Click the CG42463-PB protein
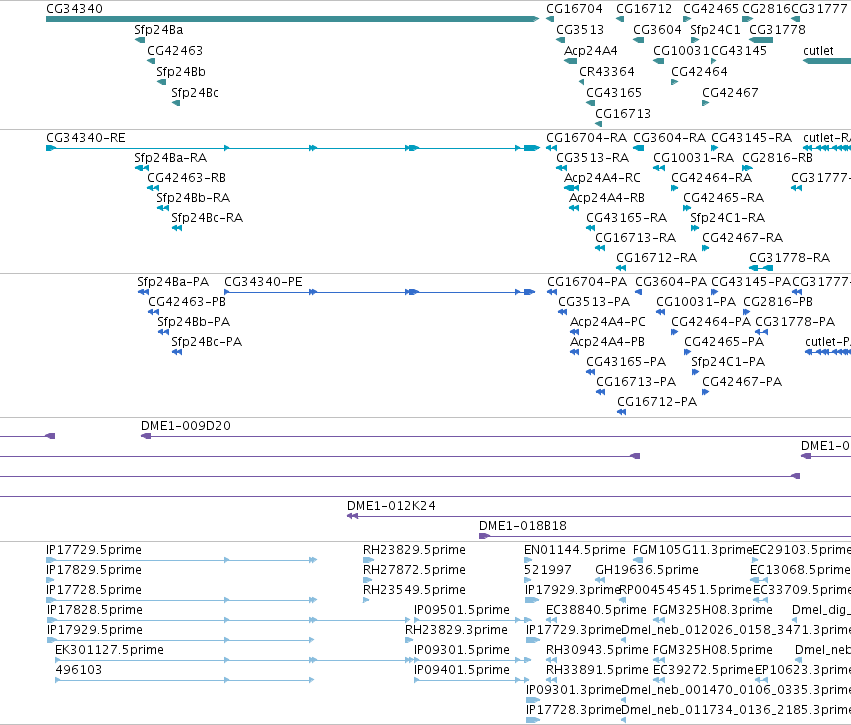Screen dimensions: 851x725 pos(154,313)
